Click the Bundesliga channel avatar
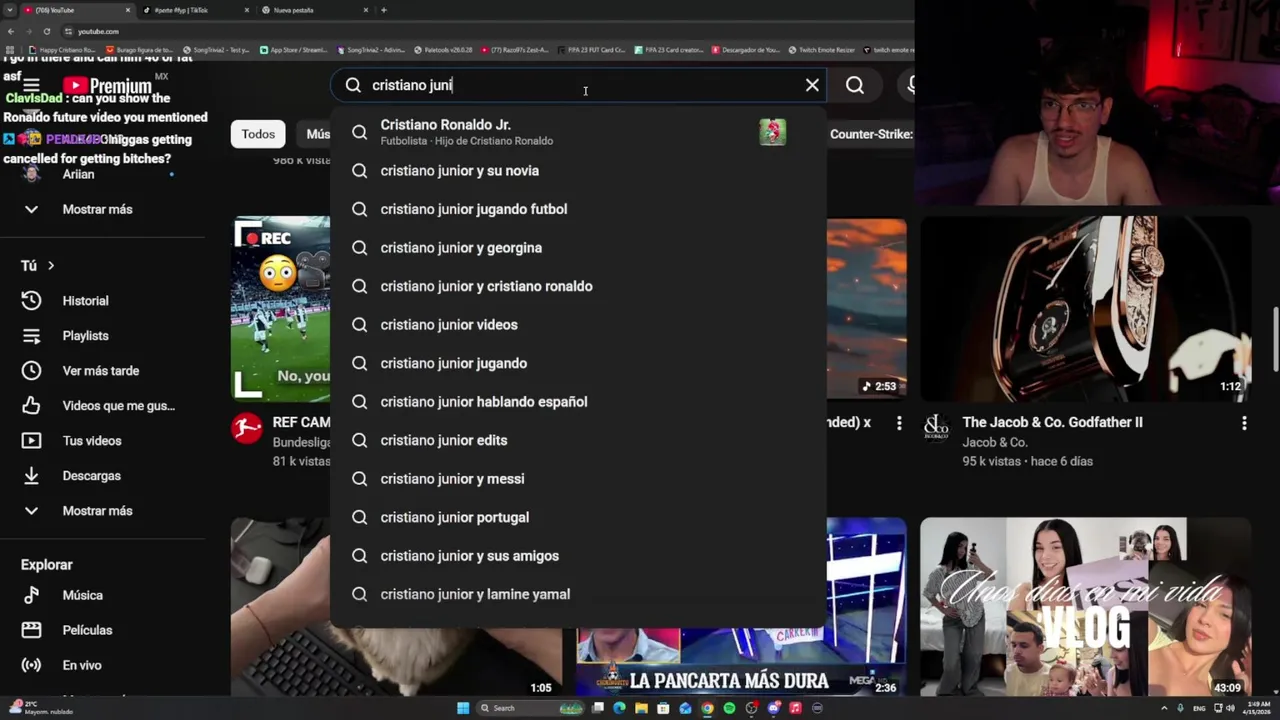 [x=246, y=428]
